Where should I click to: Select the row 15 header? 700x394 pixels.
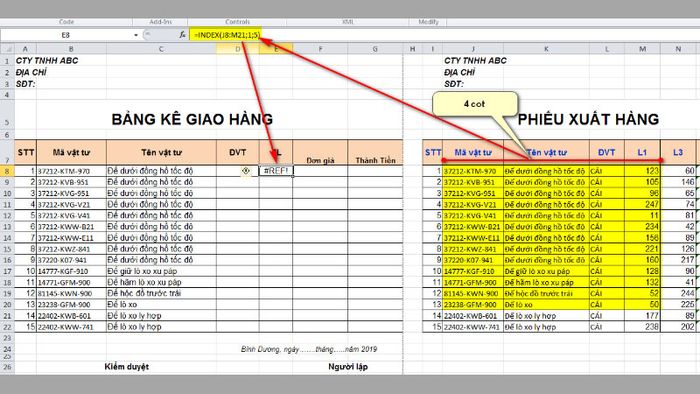point(7,249)
